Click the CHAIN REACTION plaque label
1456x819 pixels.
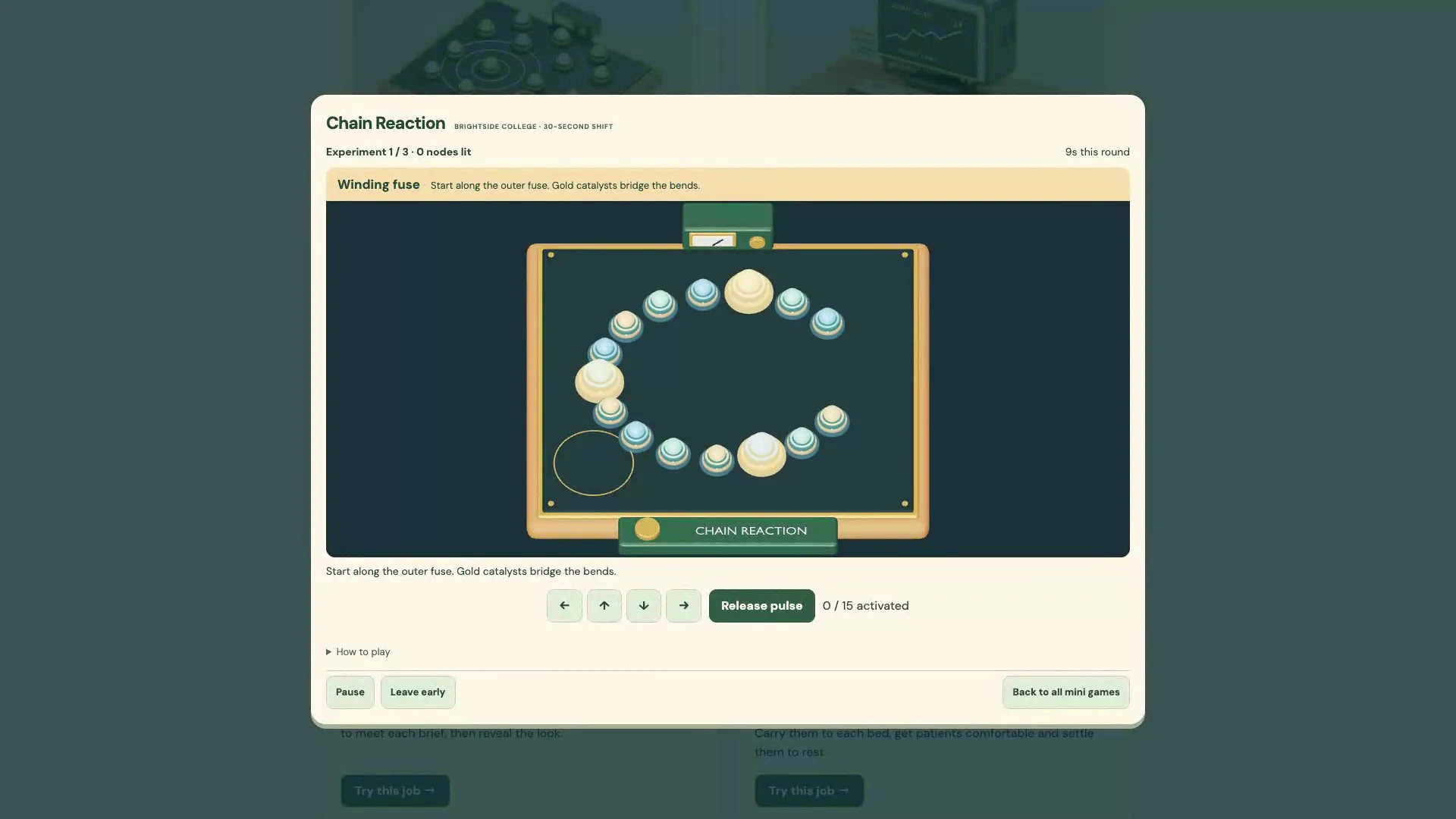[x=751, y=531]
